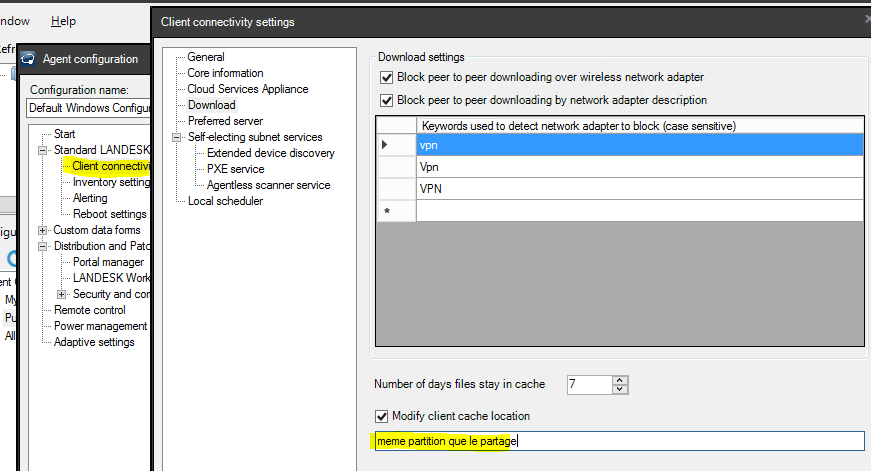This screenshot has height=471, width=871.
Task: Toggle Block peer downloading by adapter description
Action: (386, 100)
